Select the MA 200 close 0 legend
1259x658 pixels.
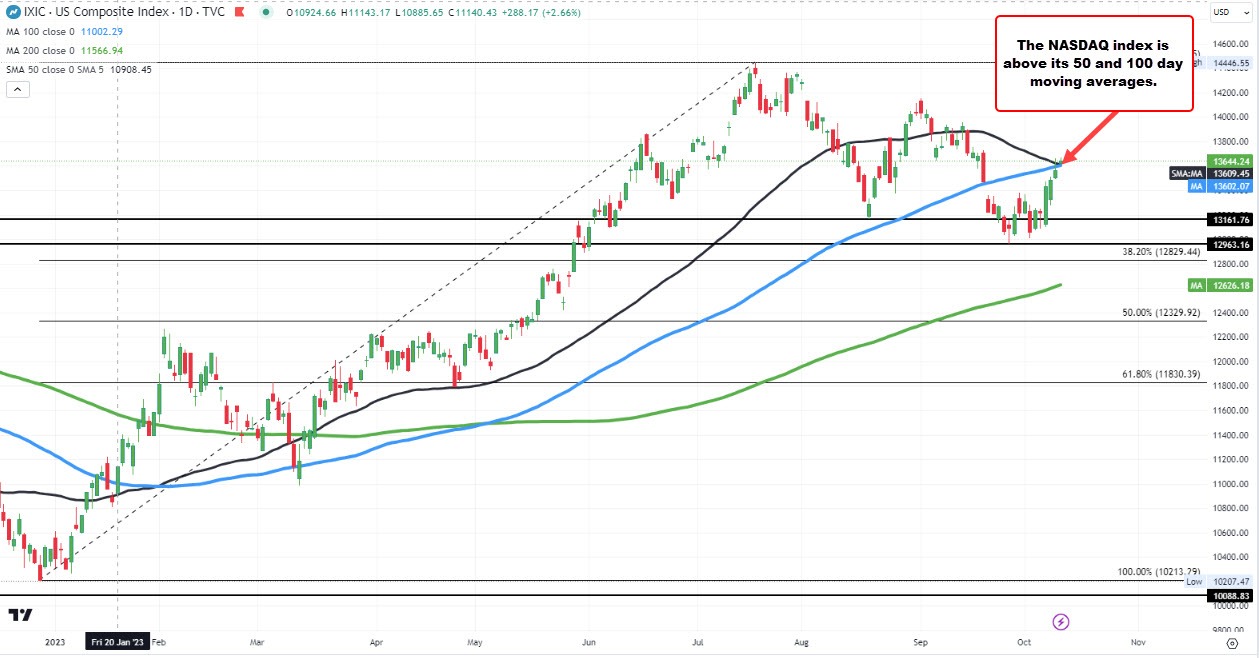pos(39,50)
